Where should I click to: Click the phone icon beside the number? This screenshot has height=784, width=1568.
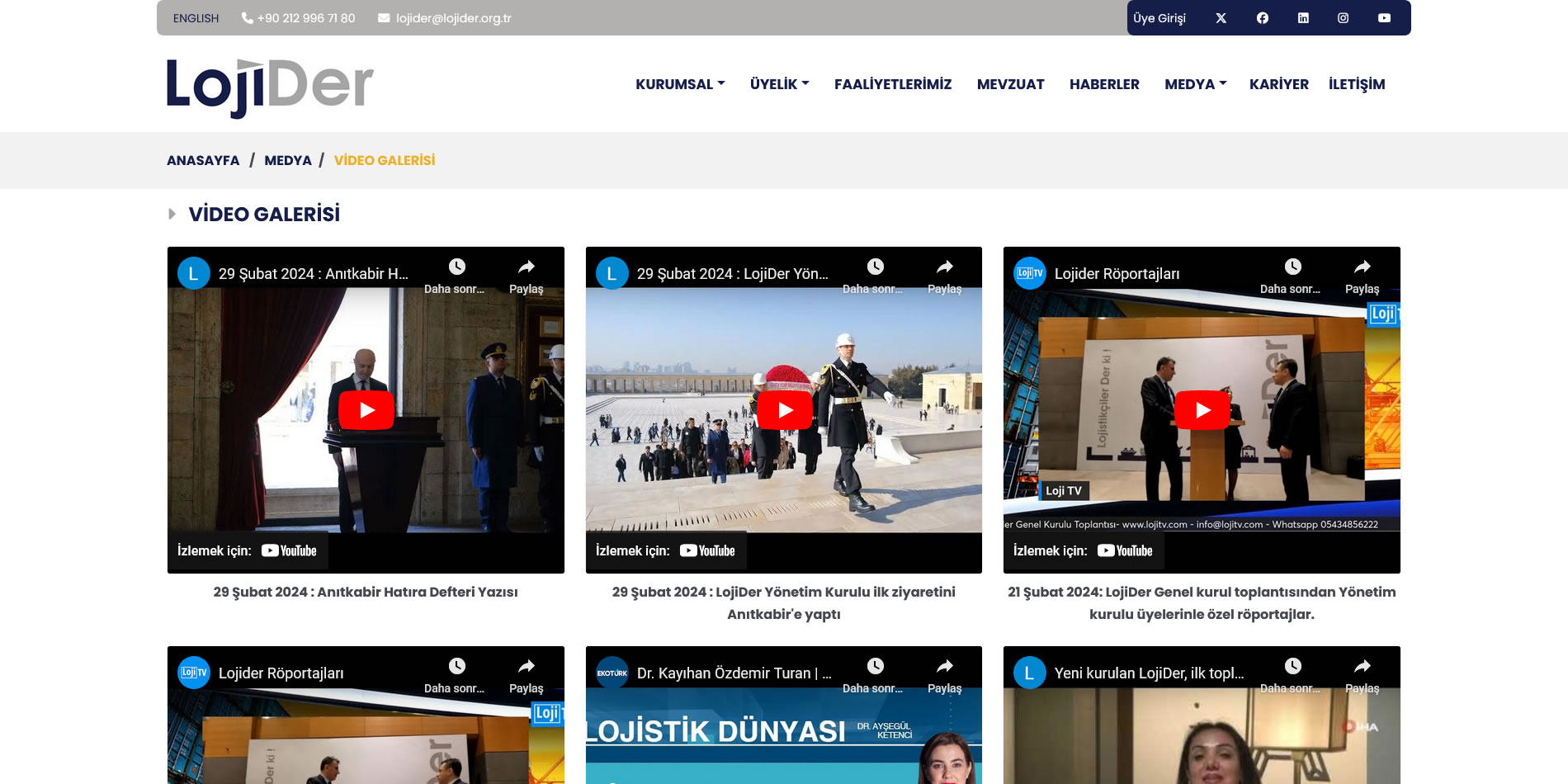(x=247, y=18)
